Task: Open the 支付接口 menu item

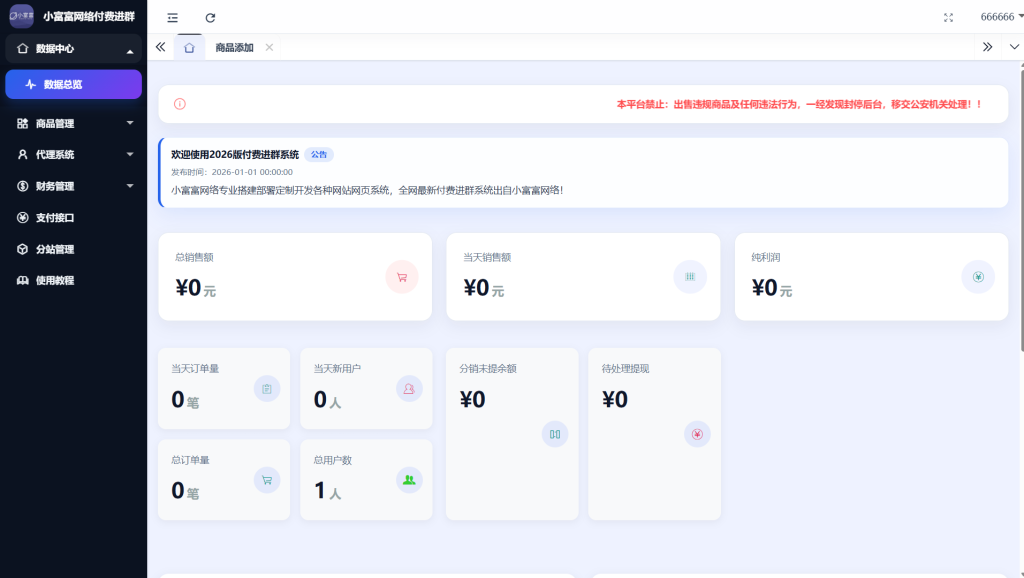Action: 73,217
